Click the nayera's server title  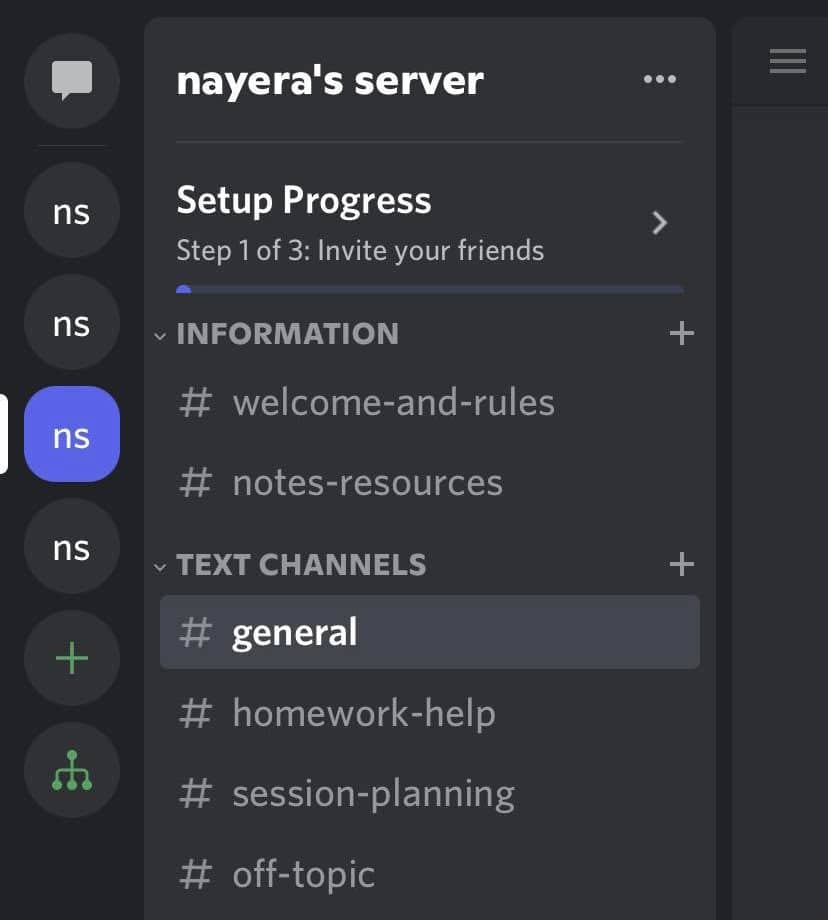click(330, 80)
